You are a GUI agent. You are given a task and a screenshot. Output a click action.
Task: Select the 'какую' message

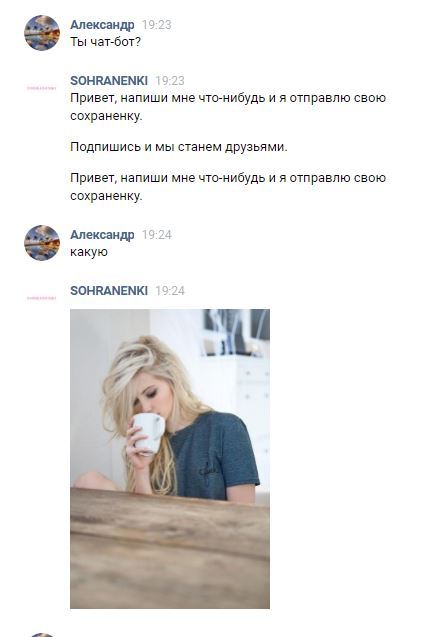(x=89, y=252)
